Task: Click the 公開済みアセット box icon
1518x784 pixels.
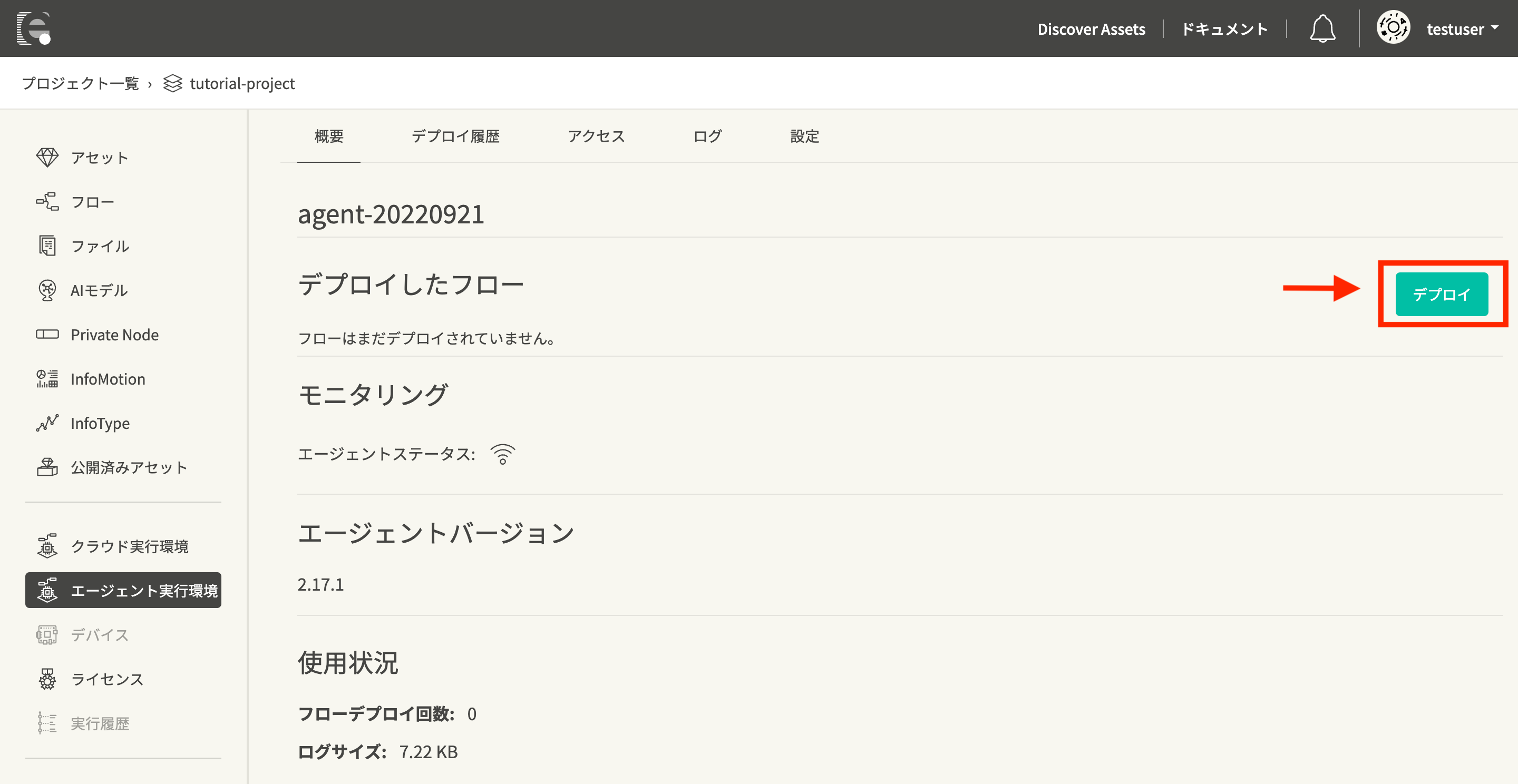Action: [47, 467]
